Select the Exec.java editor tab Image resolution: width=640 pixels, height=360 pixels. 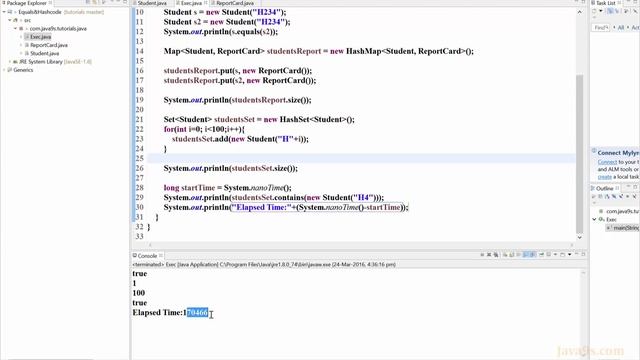pos(191,3)
